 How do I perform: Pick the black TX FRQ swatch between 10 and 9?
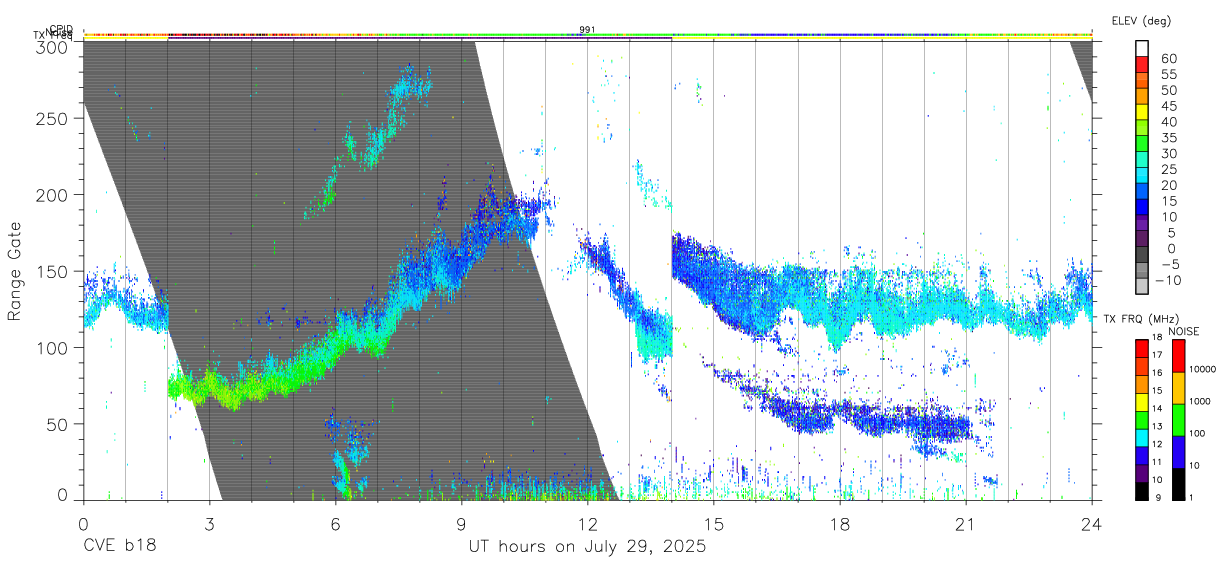[x=1142, y=491]
